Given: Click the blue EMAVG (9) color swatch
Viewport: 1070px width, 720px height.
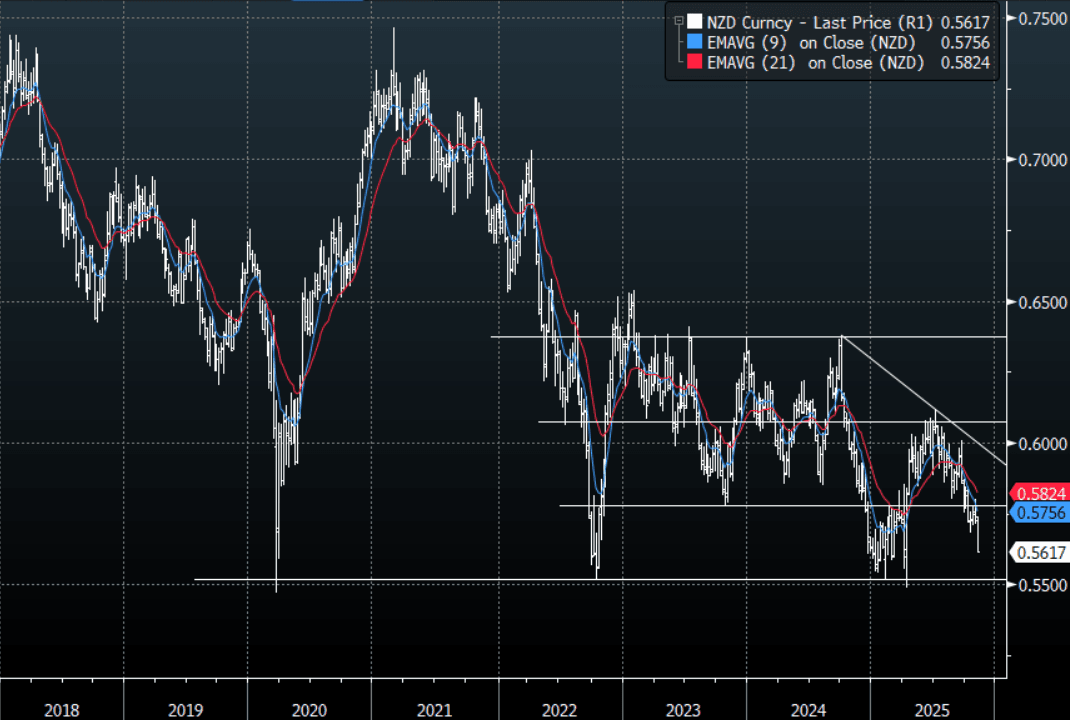Looking at the screenshot, I should coord(694,42).
